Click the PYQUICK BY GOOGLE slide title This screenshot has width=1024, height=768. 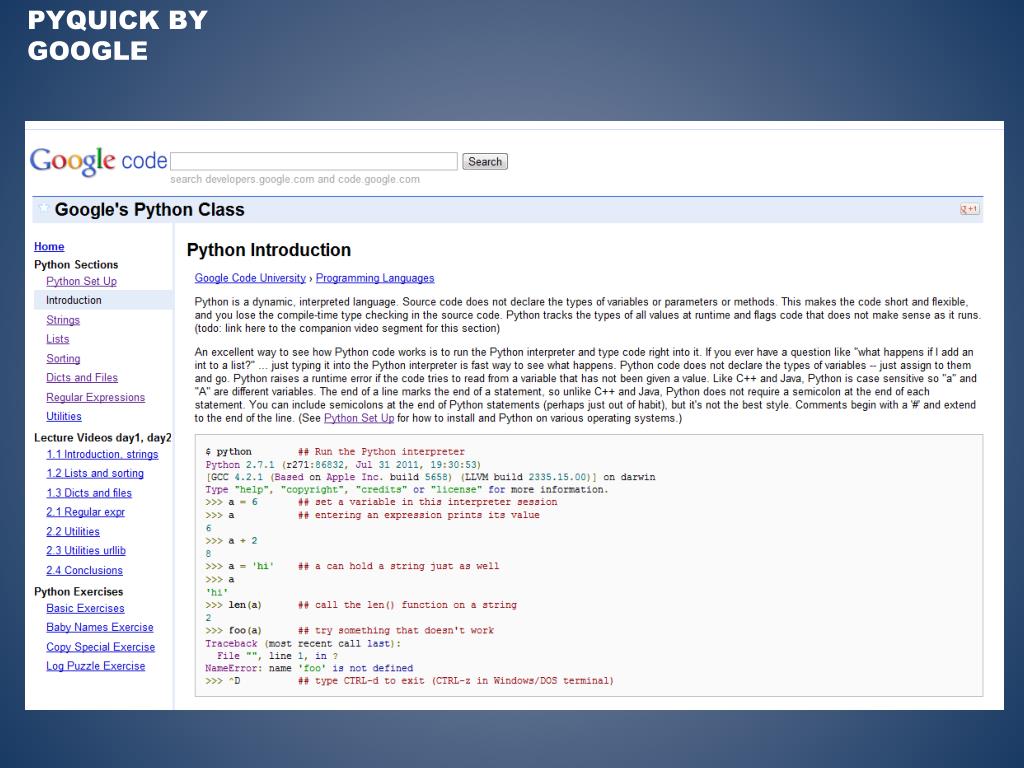118,35
